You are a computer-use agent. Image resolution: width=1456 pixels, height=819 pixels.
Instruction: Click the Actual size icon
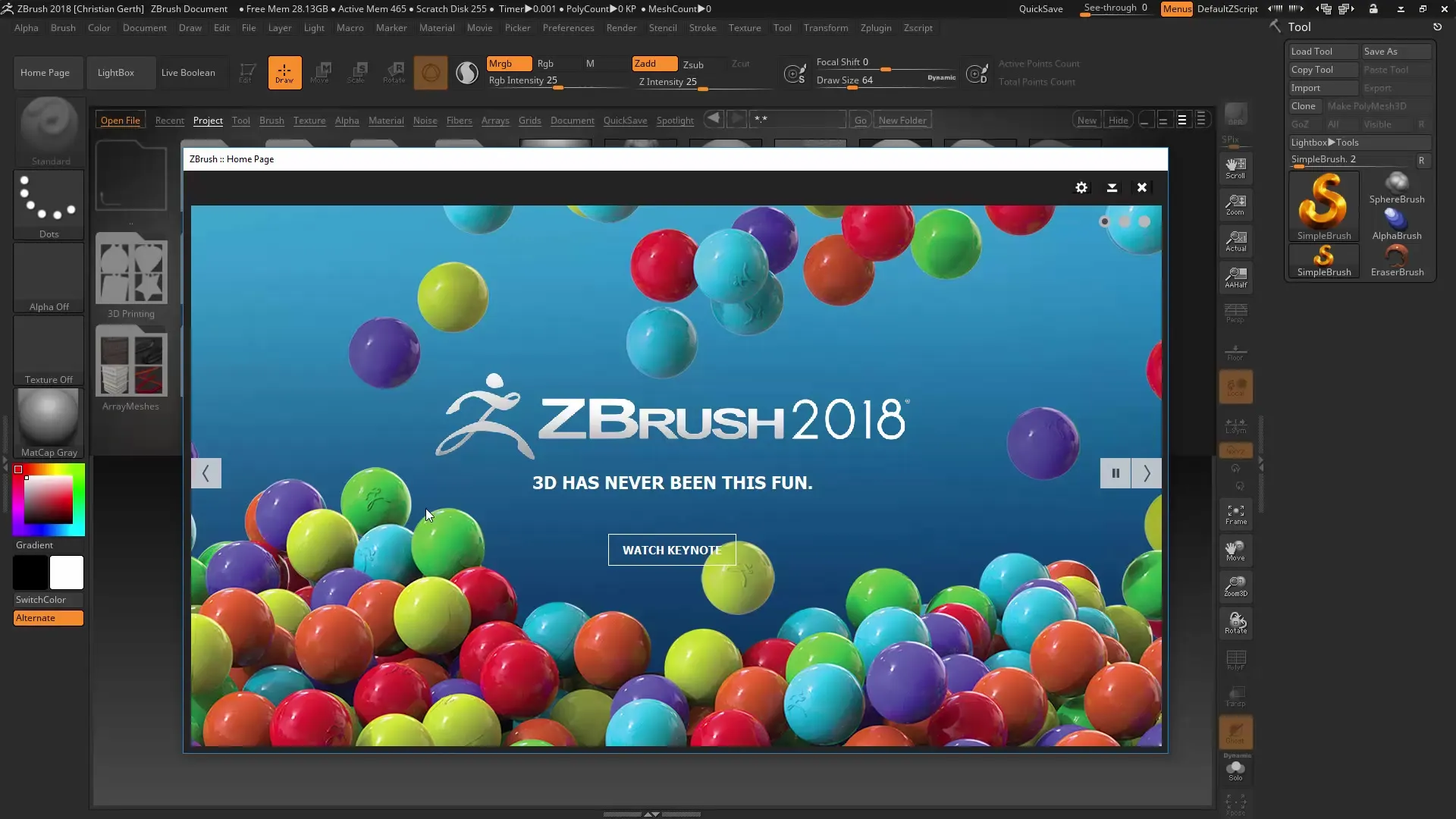click(1235, 241)
